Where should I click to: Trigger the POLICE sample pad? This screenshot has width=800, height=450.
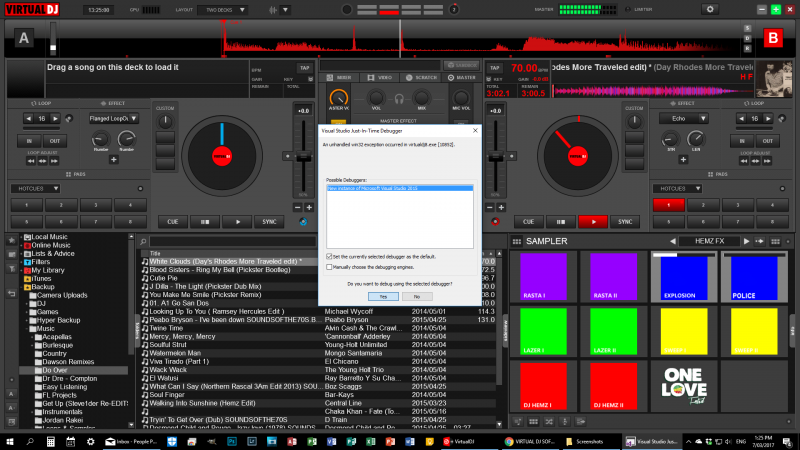pos(754,277)
